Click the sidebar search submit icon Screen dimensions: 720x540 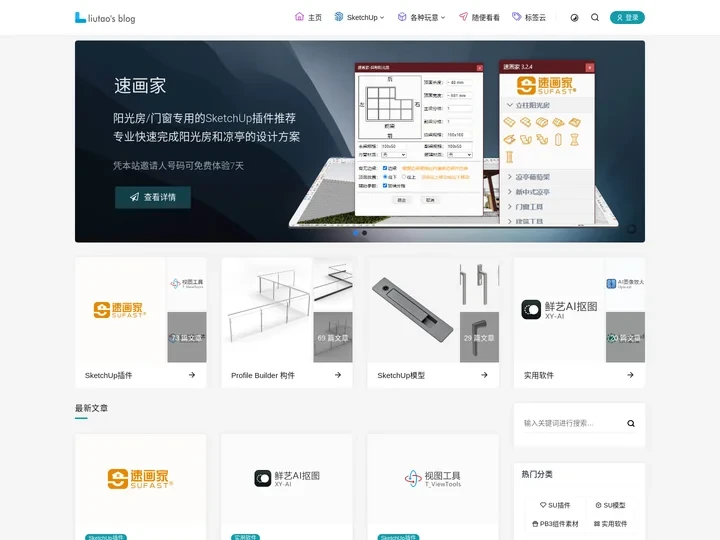[631, 423]
